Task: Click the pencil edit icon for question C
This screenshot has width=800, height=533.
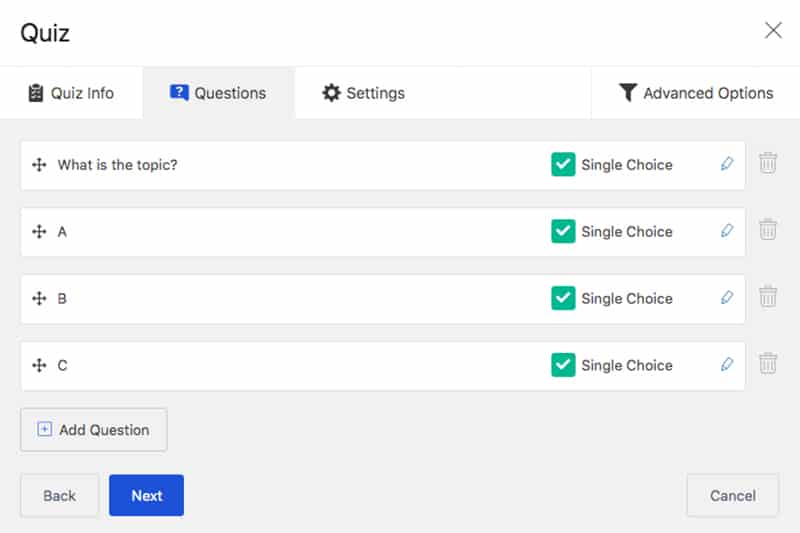Action: pos(727,365)
